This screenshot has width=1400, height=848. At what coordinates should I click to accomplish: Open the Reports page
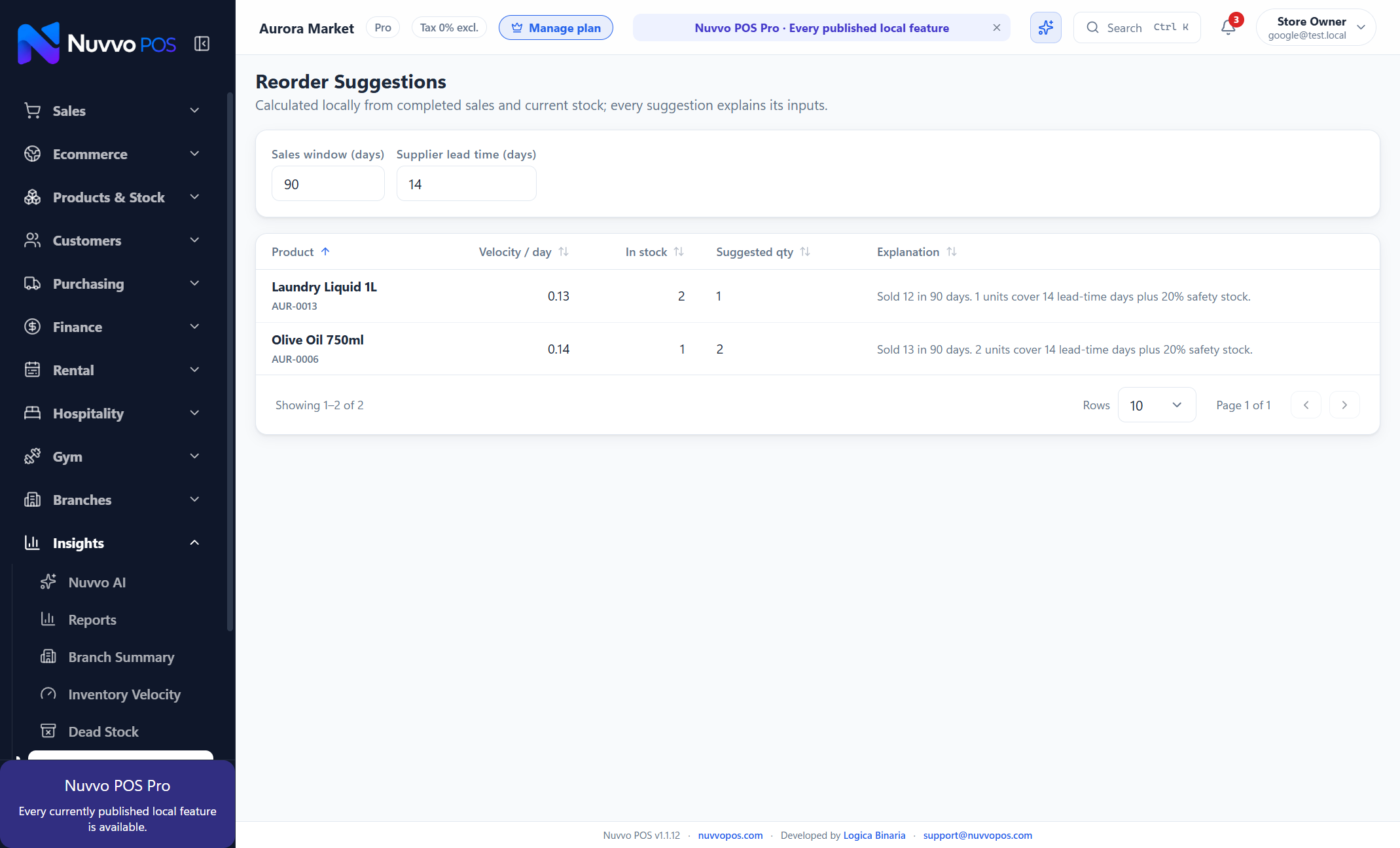point(121,619)
